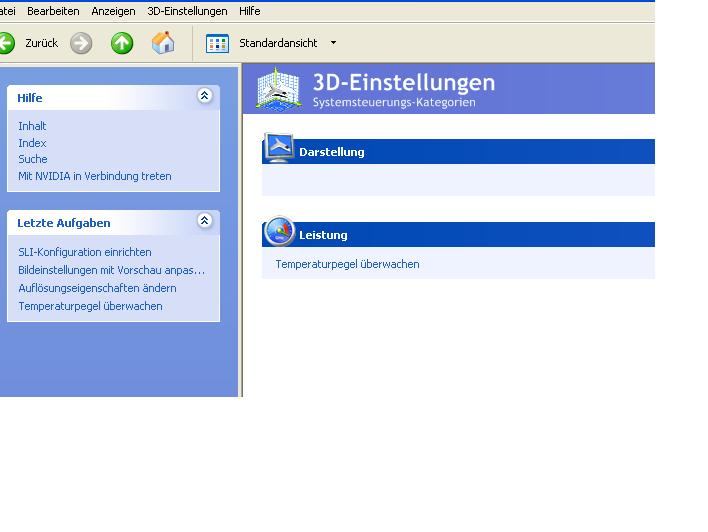Click the 3D-Einstellungen cube header icon
The height and width of the screenshot is (532, 708).
click(279, 89)
